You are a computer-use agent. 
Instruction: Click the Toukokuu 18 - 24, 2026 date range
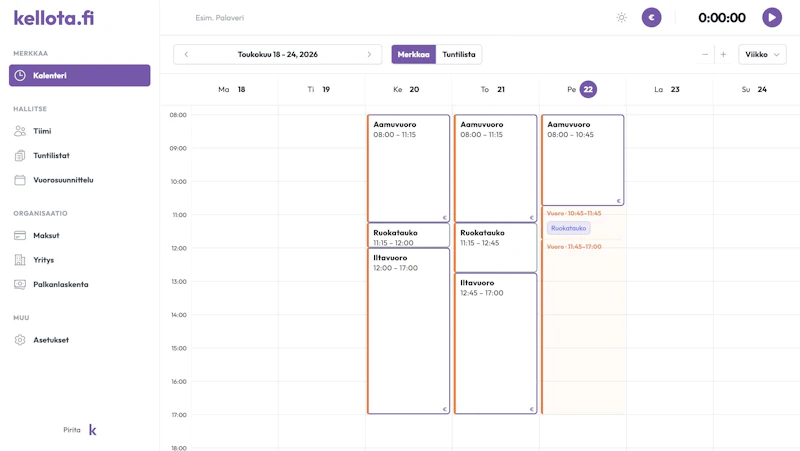click(x=278, y=55)
